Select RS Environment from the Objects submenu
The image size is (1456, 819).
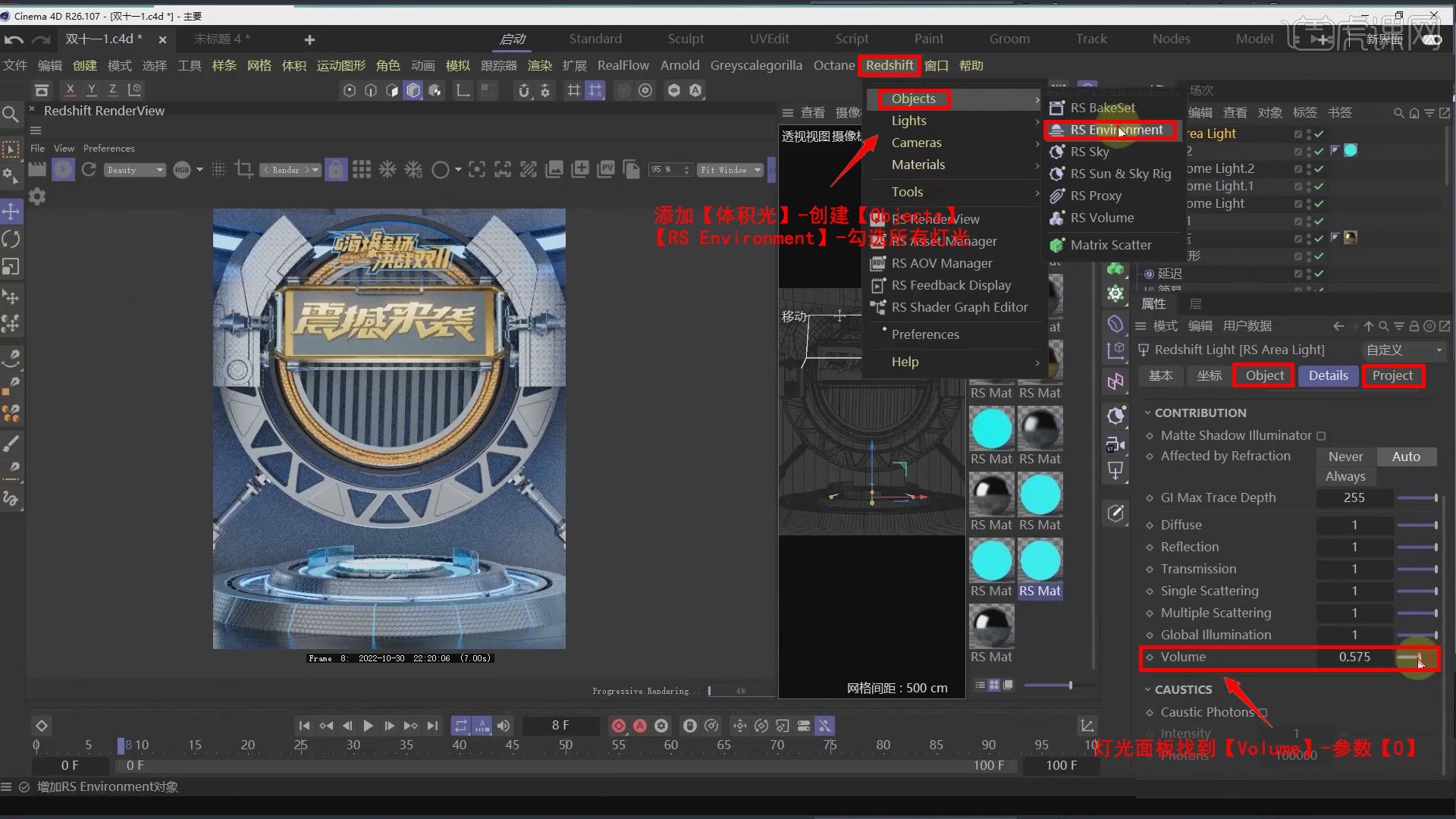1116,130
